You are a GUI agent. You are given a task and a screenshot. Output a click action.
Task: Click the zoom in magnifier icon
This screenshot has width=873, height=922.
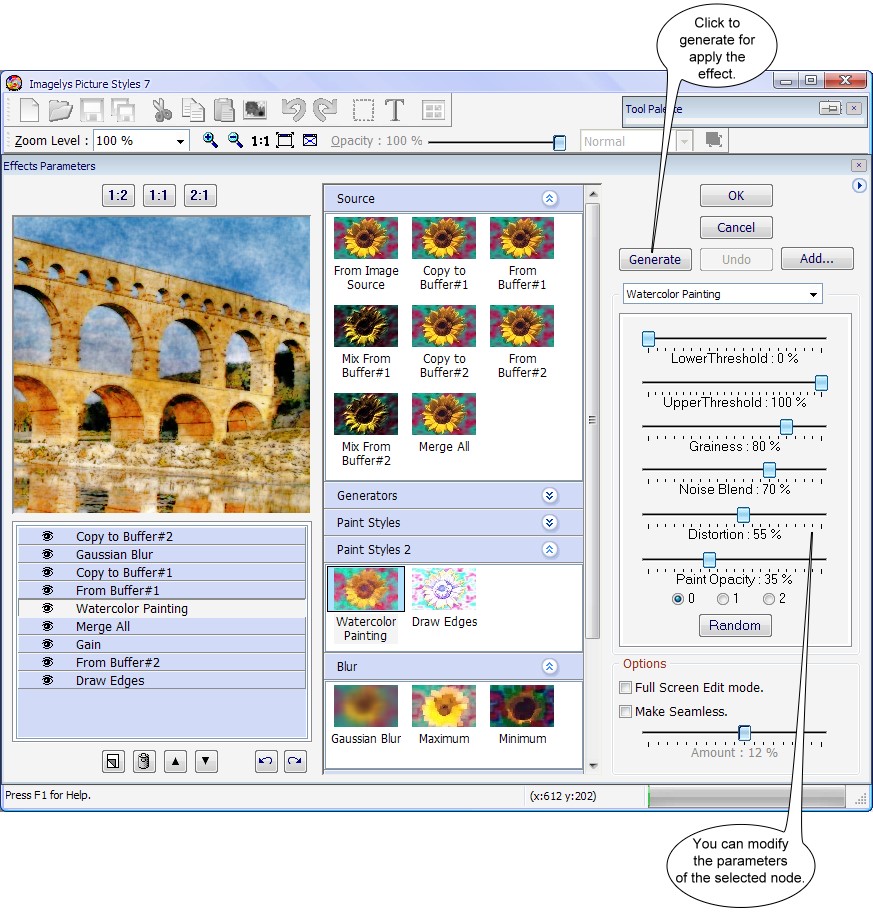pyautogui.click(x=210, y=141)
